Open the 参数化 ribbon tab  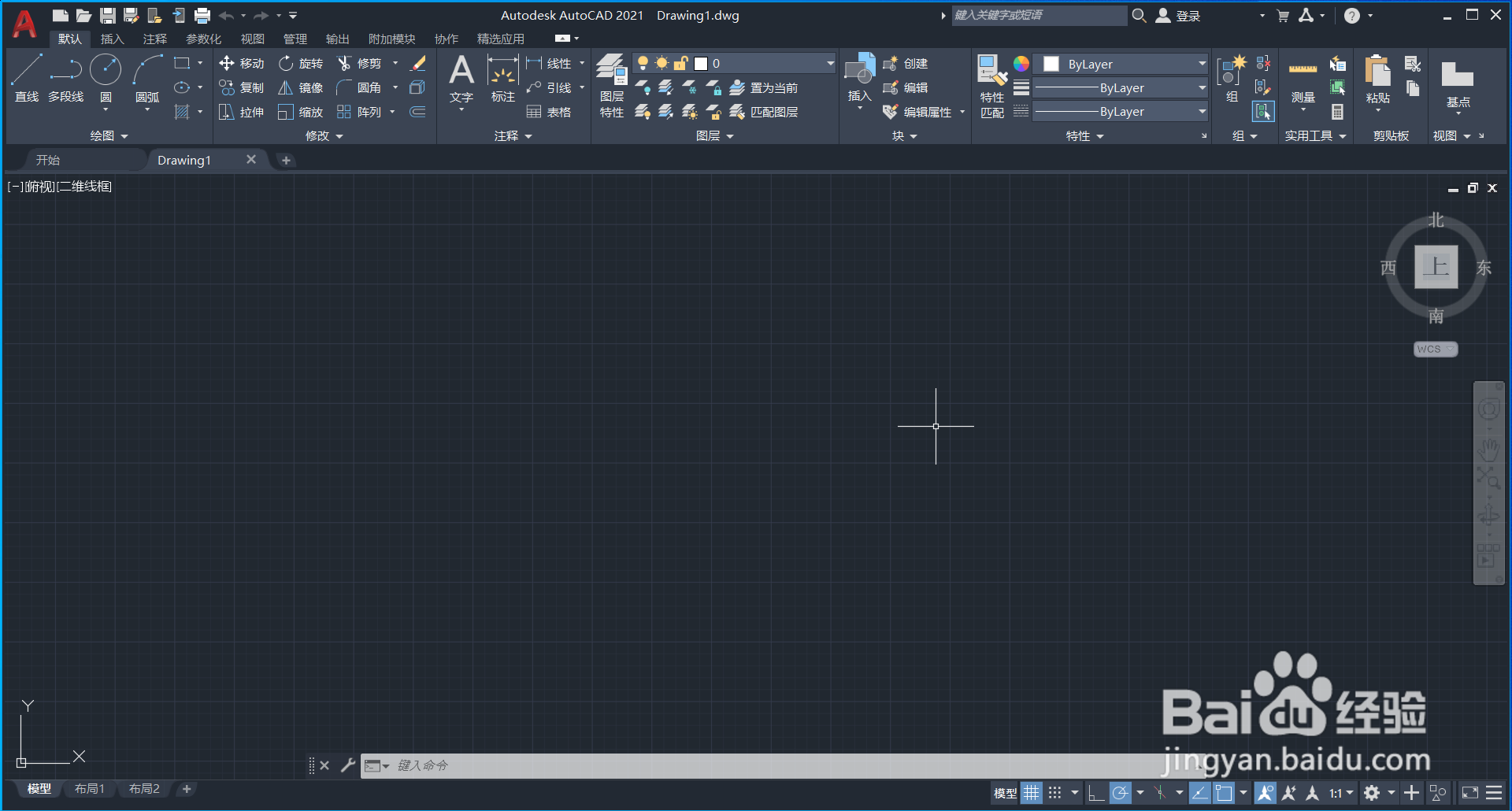click(204, 39)
